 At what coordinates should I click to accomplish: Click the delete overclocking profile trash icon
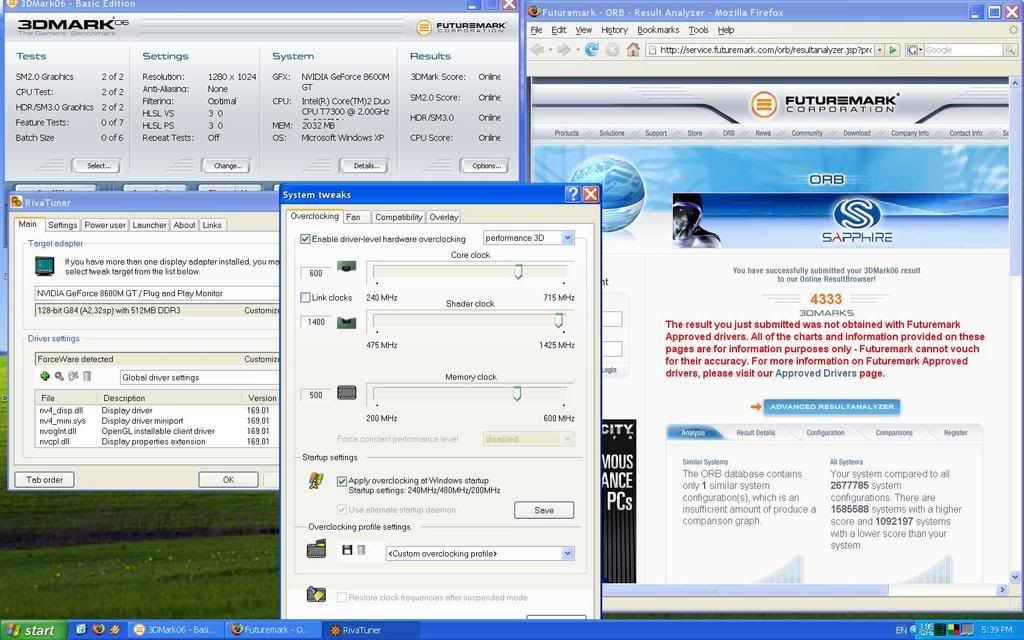[x=361, y=550]
